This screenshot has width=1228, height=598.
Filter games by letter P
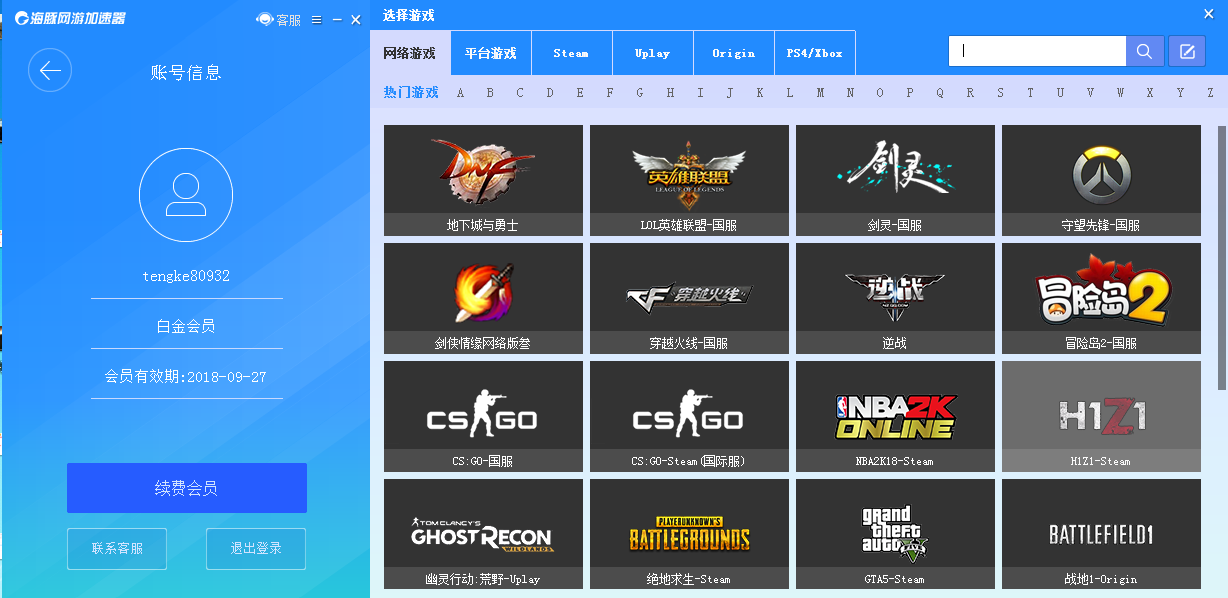(x=910, y=93)
